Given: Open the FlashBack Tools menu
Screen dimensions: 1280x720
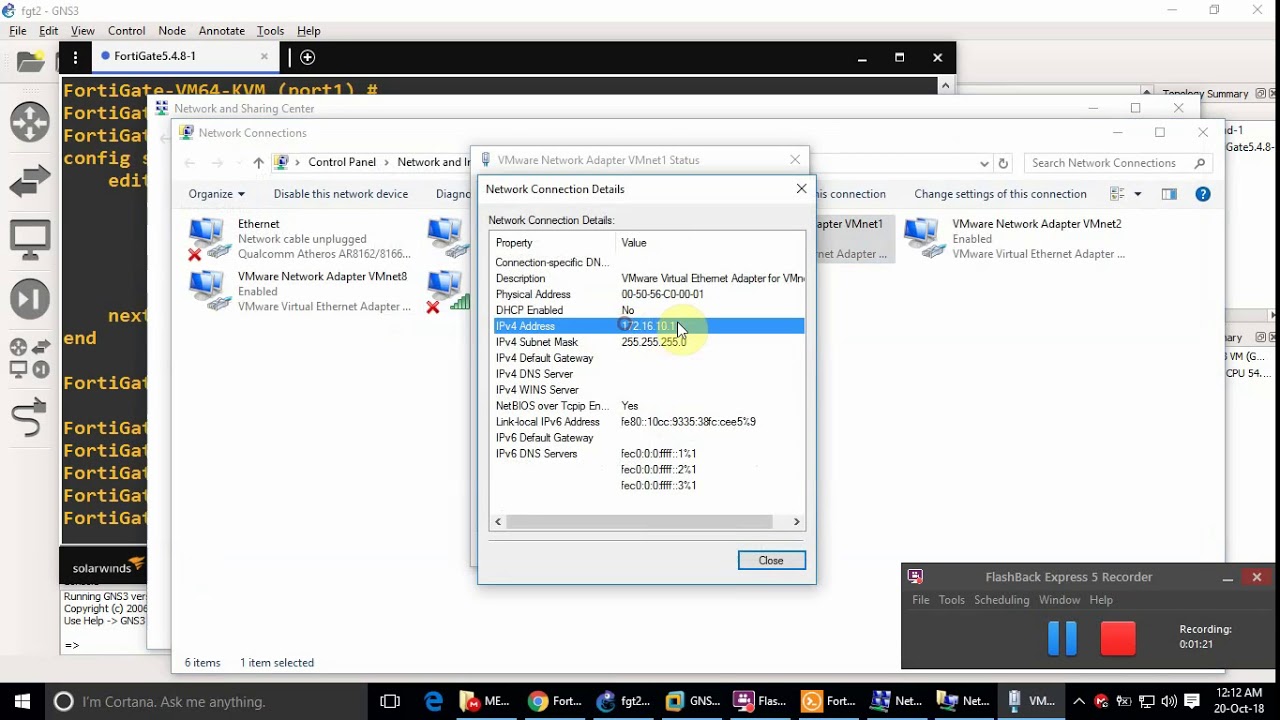Looking at the screenshot, I should click(x=952, y=600).
